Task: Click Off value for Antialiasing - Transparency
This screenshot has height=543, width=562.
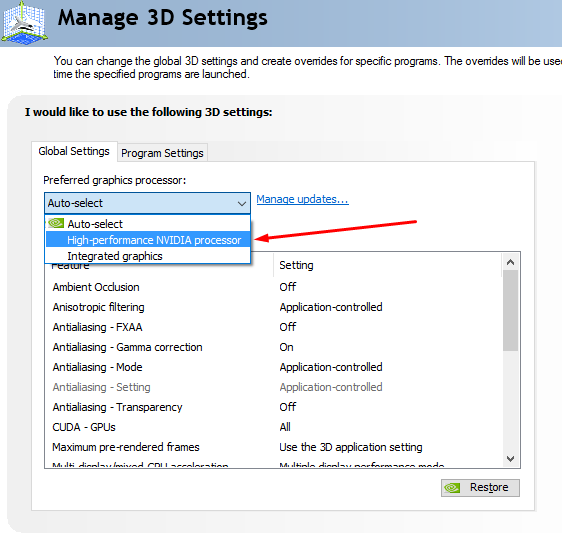Action: click(288, 407)
